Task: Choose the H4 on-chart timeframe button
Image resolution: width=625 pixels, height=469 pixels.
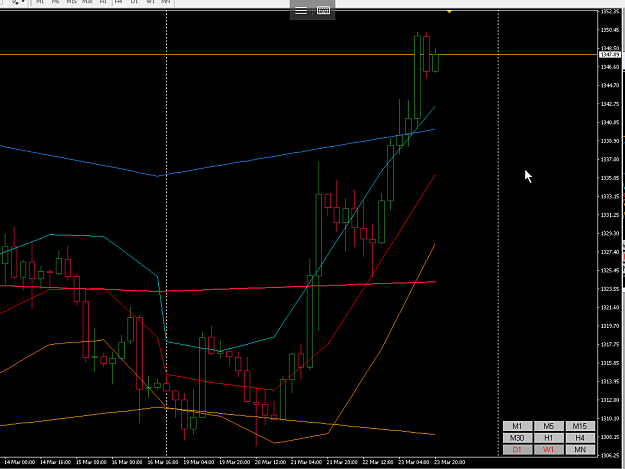Action: click(x=580, y=438)
